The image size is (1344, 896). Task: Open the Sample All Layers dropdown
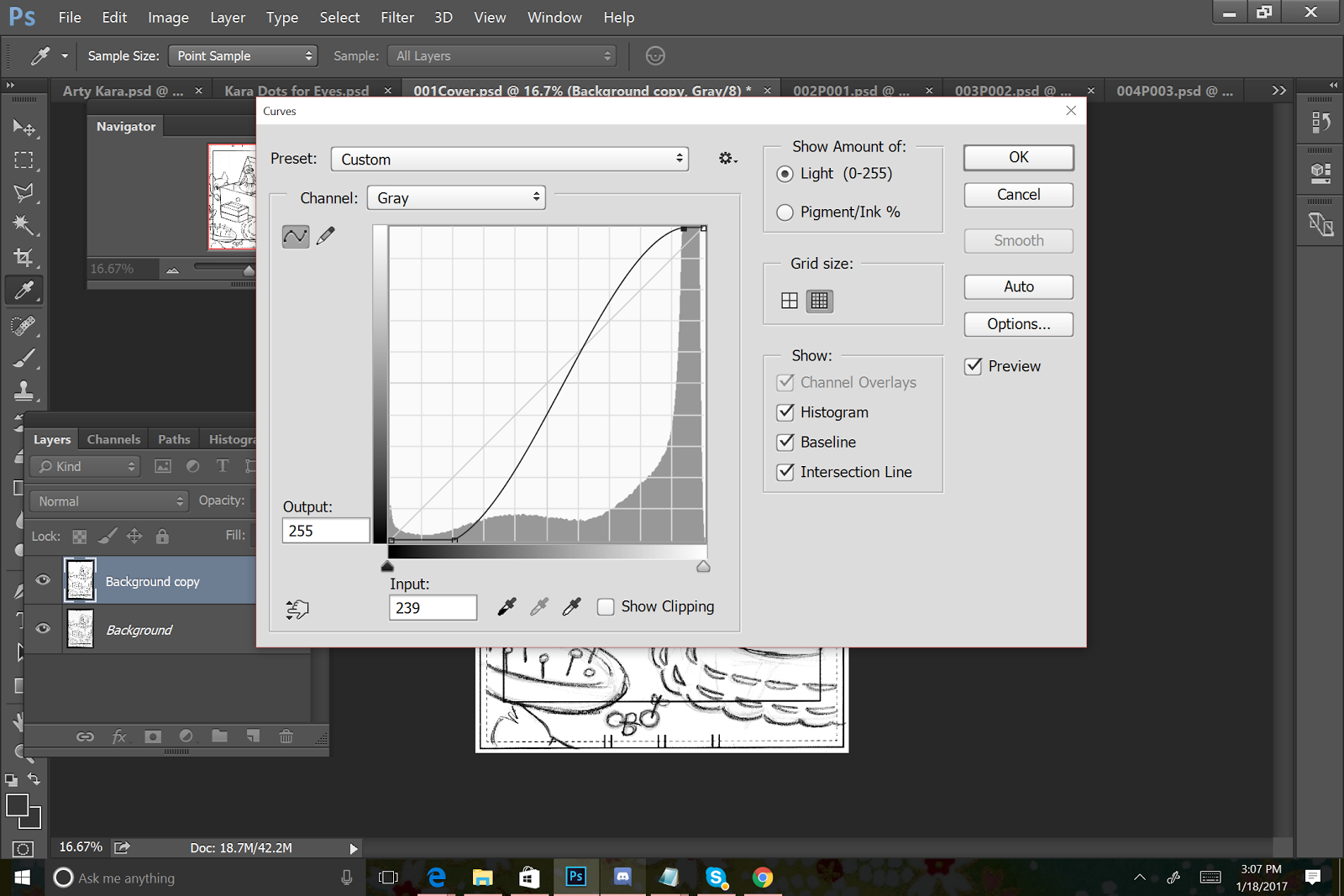501,55
